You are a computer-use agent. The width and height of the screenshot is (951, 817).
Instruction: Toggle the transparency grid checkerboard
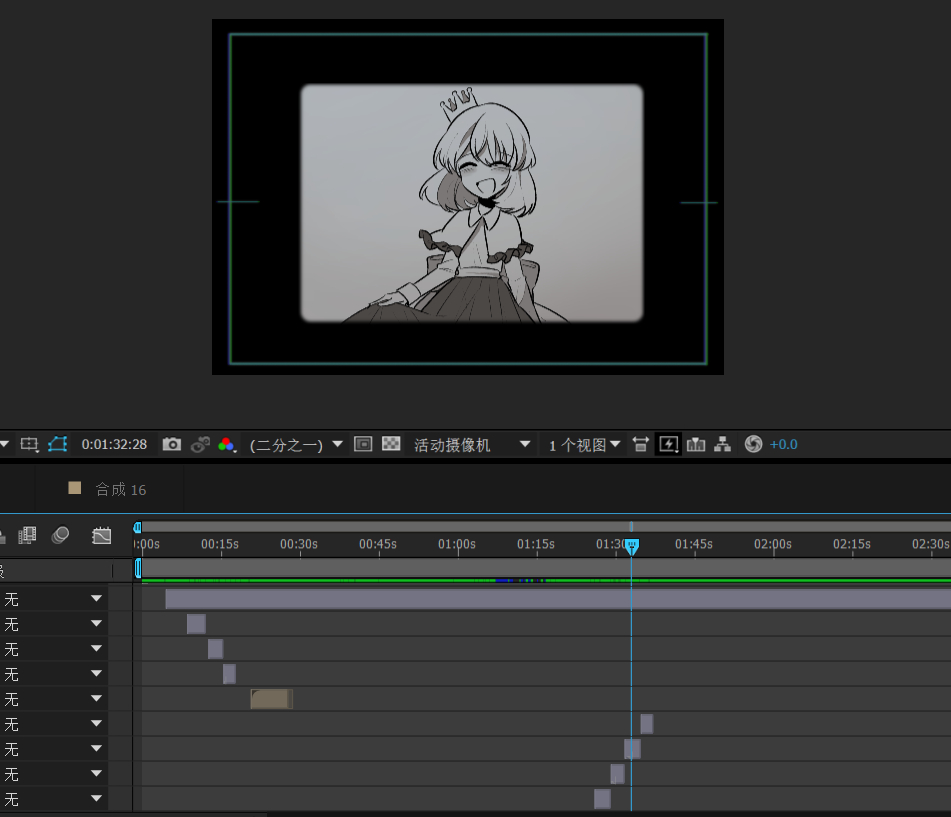click(392, 444)
